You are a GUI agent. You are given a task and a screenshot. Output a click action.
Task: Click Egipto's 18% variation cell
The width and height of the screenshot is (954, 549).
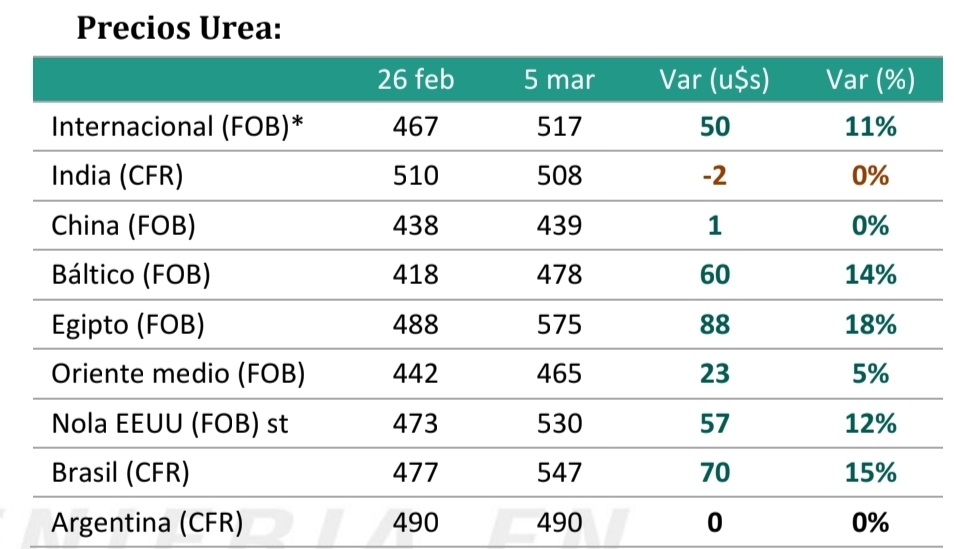[870, 324]
